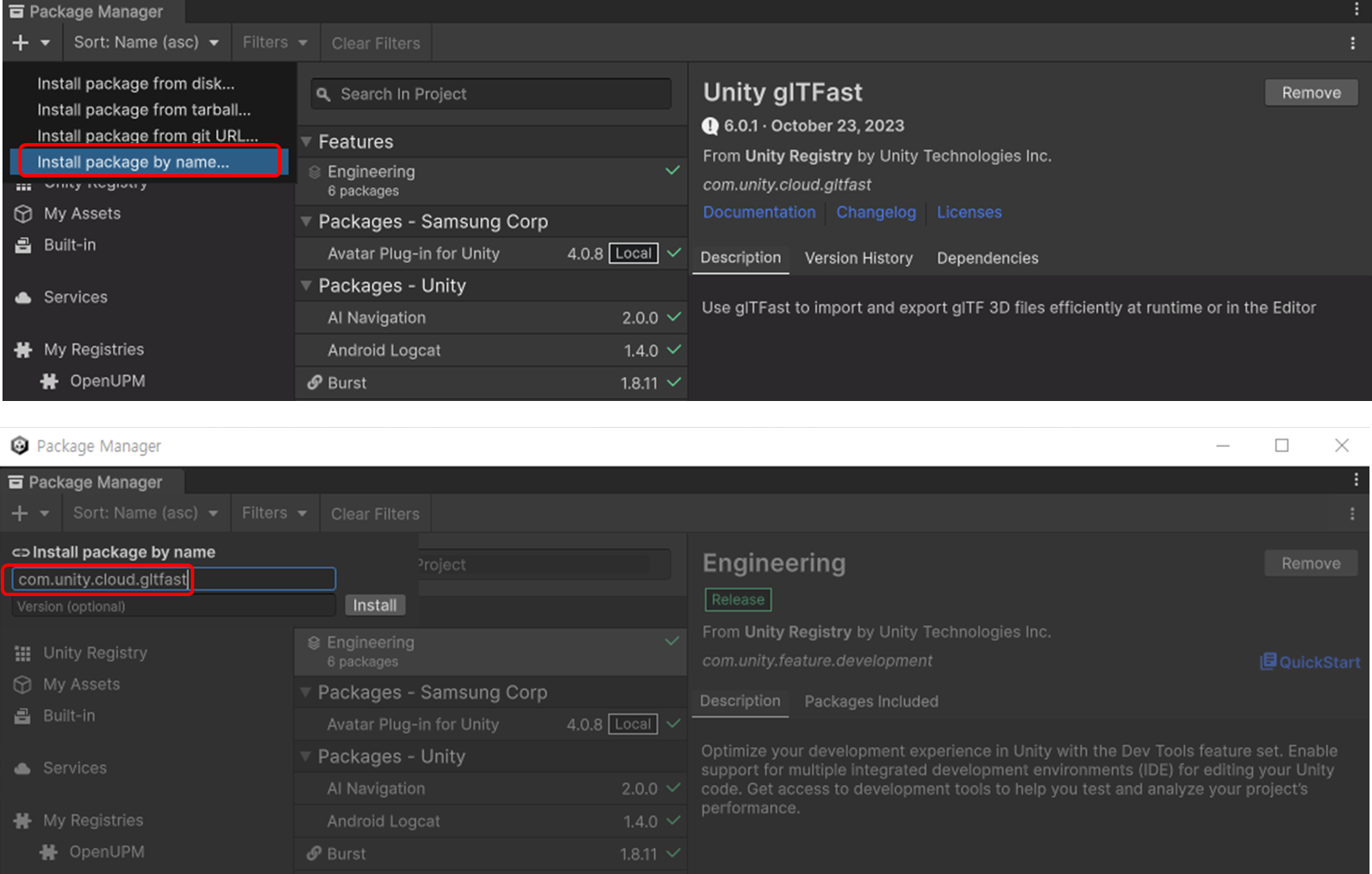This screenshot has width=1372, height=874.
Task: Click Version (optional) input field
Action: coord(173,606)
